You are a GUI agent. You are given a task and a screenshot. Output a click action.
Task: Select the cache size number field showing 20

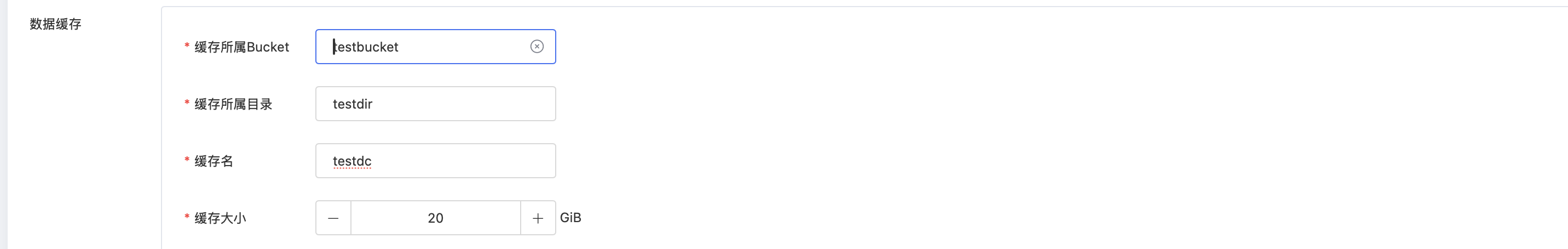pyautogui.click(x=435, y=218)
